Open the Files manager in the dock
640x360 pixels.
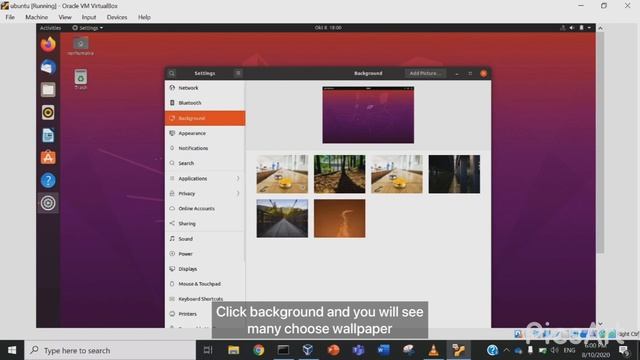tap(48, 90)
